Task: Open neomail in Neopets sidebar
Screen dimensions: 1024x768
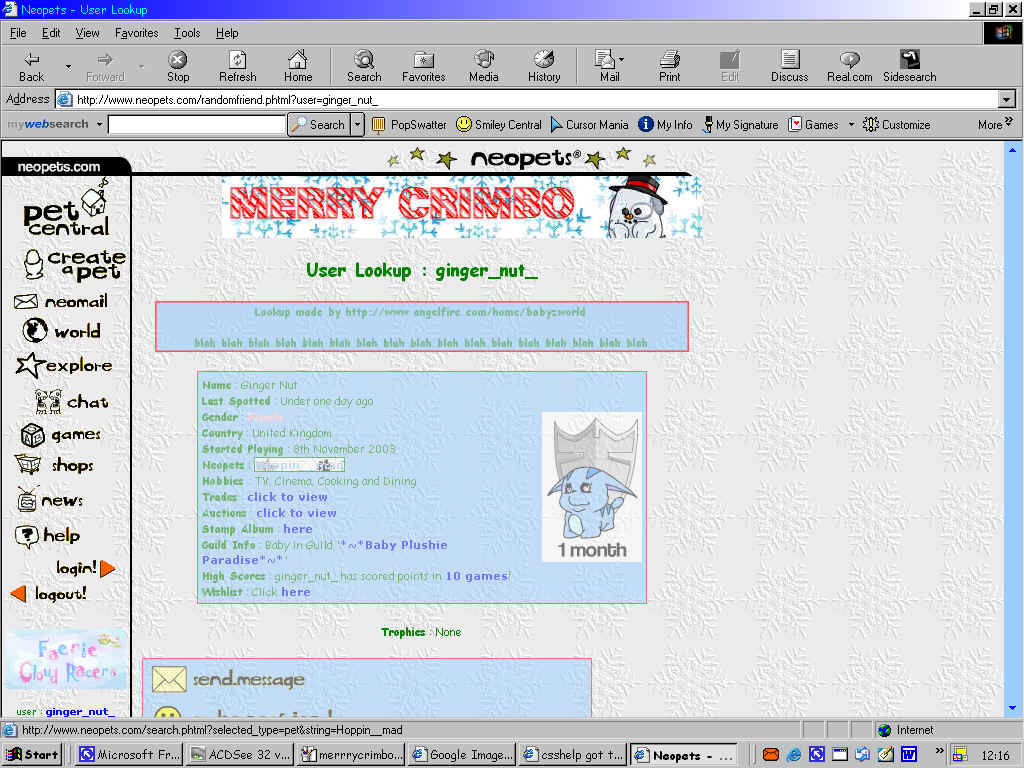Action: click(61, 301)
